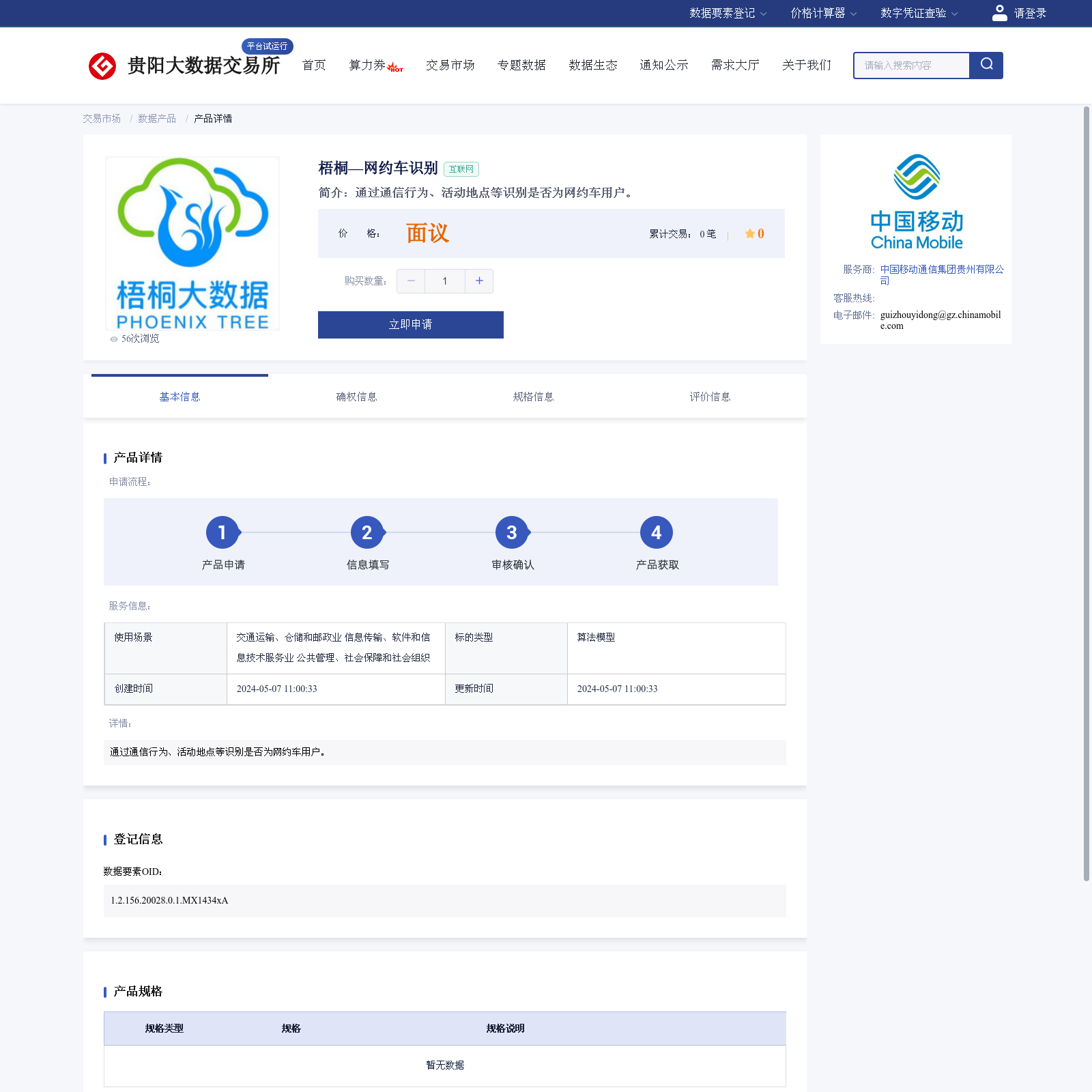
Task: Click the 暂无数据 table row
Action: click(445, 1065)
